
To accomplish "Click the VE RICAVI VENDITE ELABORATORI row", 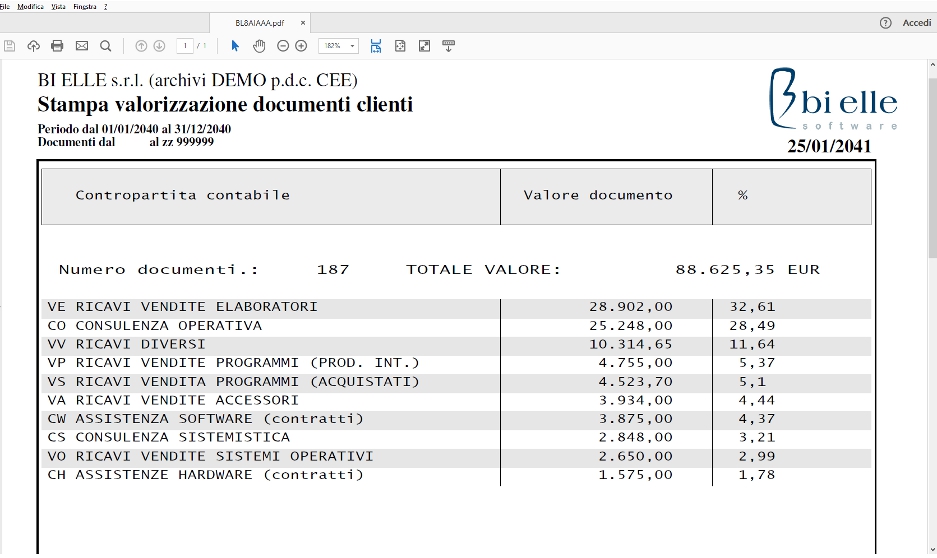I will (x=456, y=307).
